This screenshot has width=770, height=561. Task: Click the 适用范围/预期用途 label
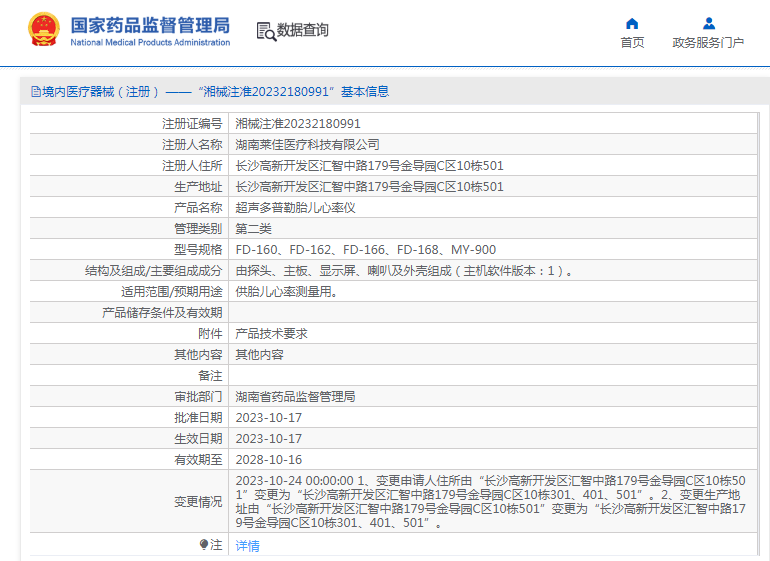pyautogui.click(x=171, y=292)
